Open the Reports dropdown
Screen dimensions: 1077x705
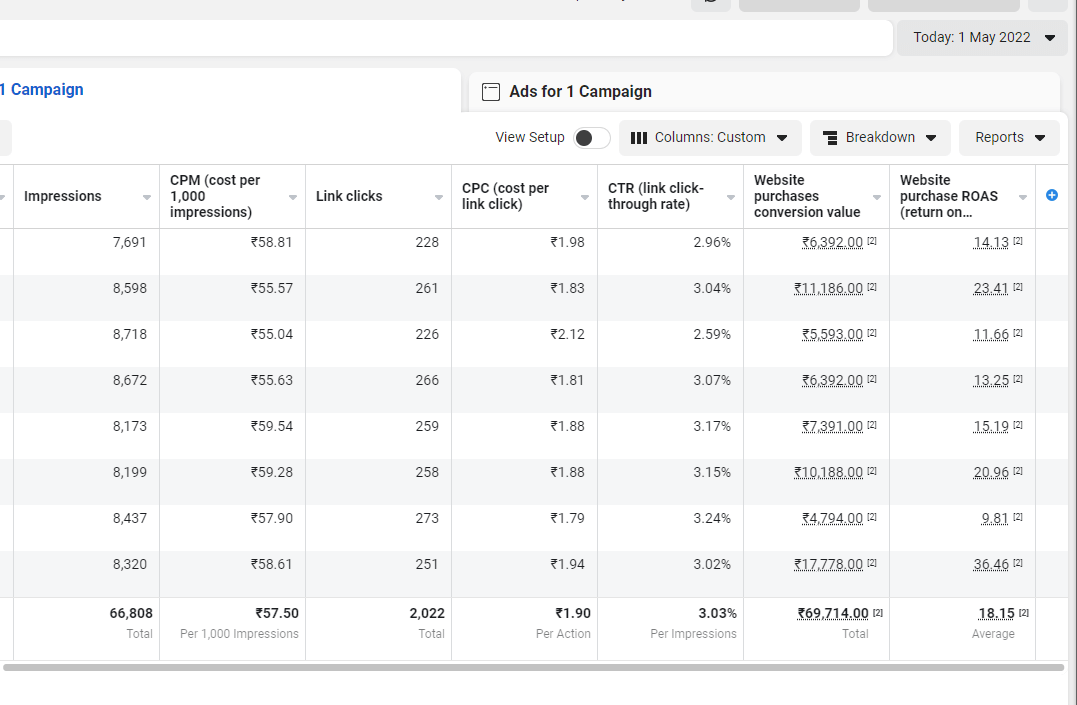point(1009,138)
